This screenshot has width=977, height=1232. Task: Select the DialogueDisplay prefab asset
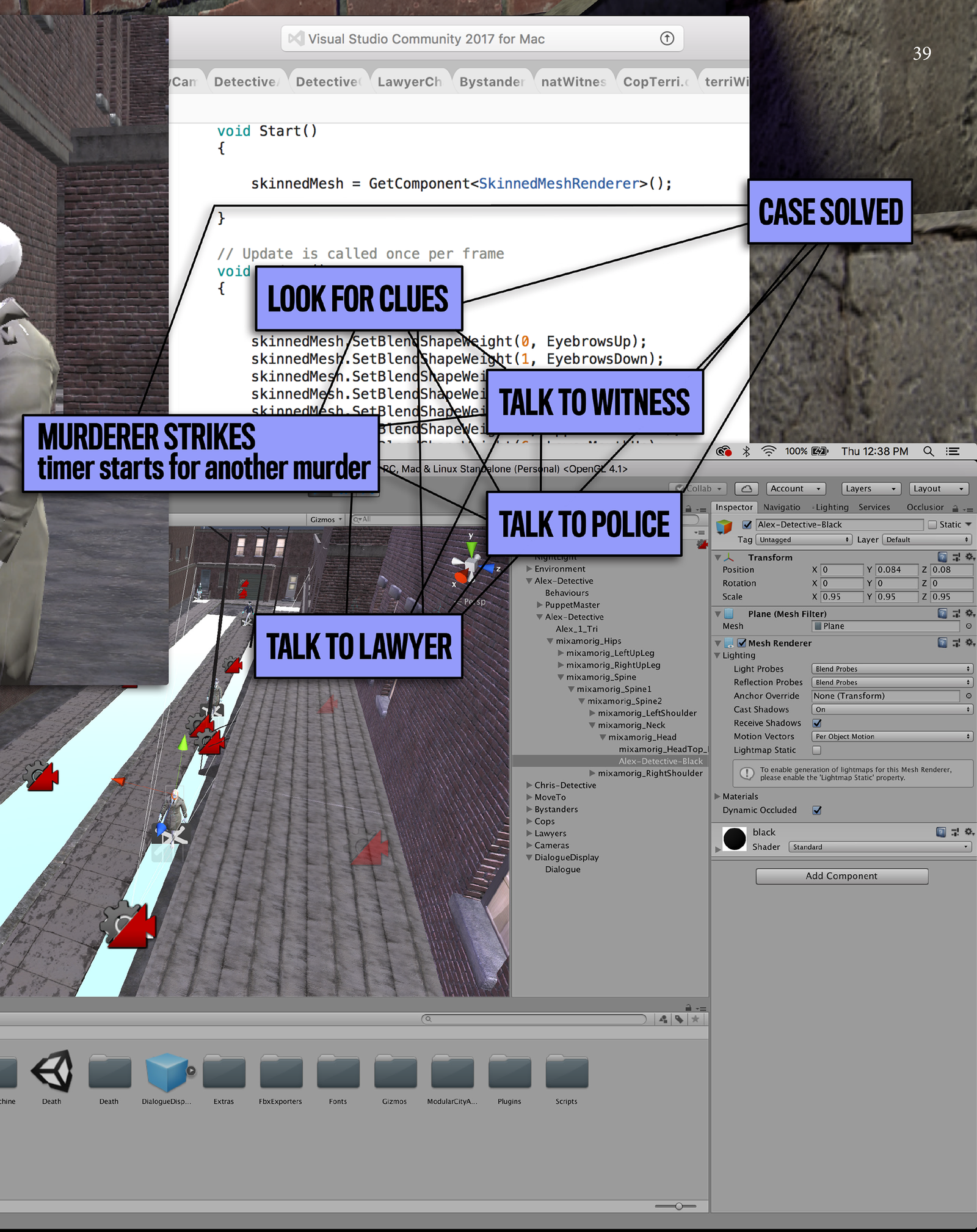pos(166,1073)
